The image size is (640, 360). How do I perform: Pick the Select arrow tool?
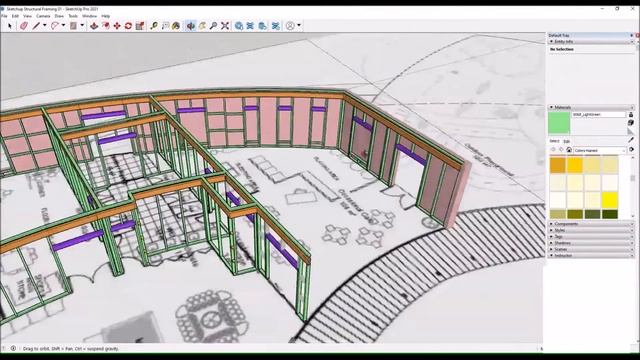[10, 26]
